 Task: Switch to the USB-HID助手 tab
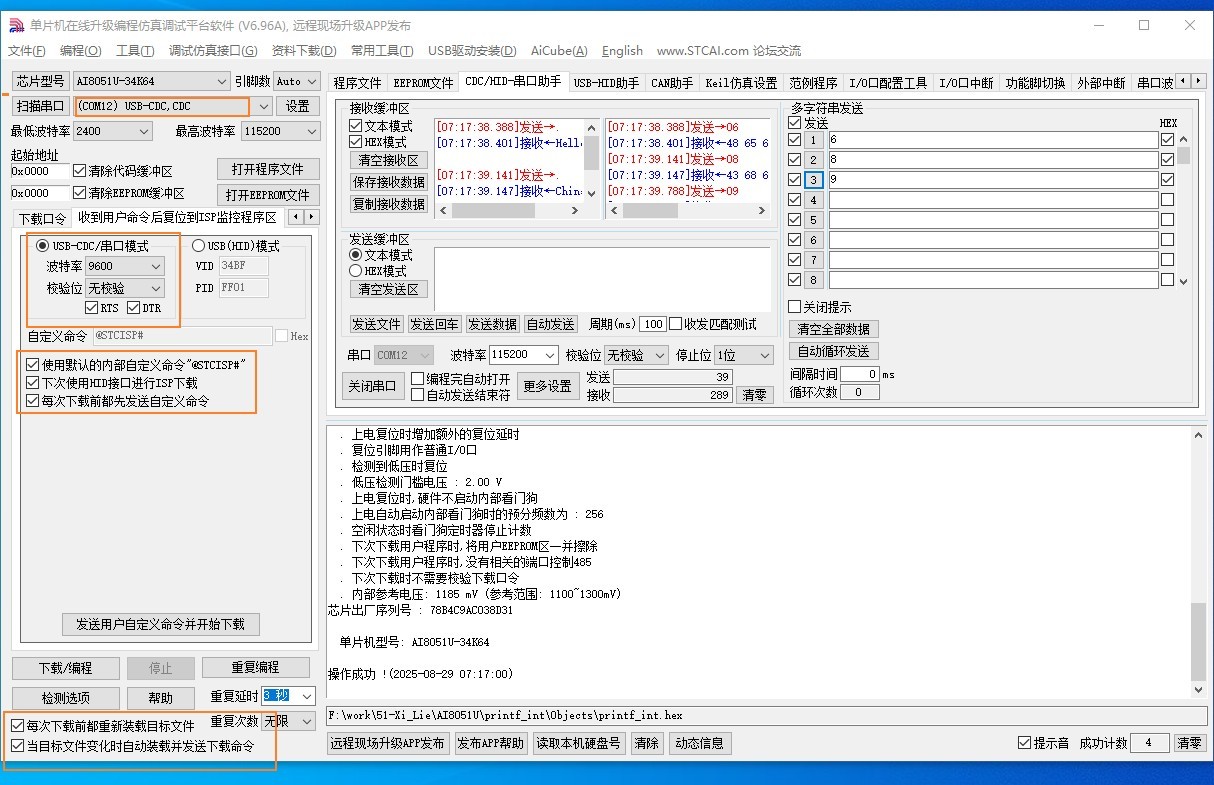(x=606, y=83)
